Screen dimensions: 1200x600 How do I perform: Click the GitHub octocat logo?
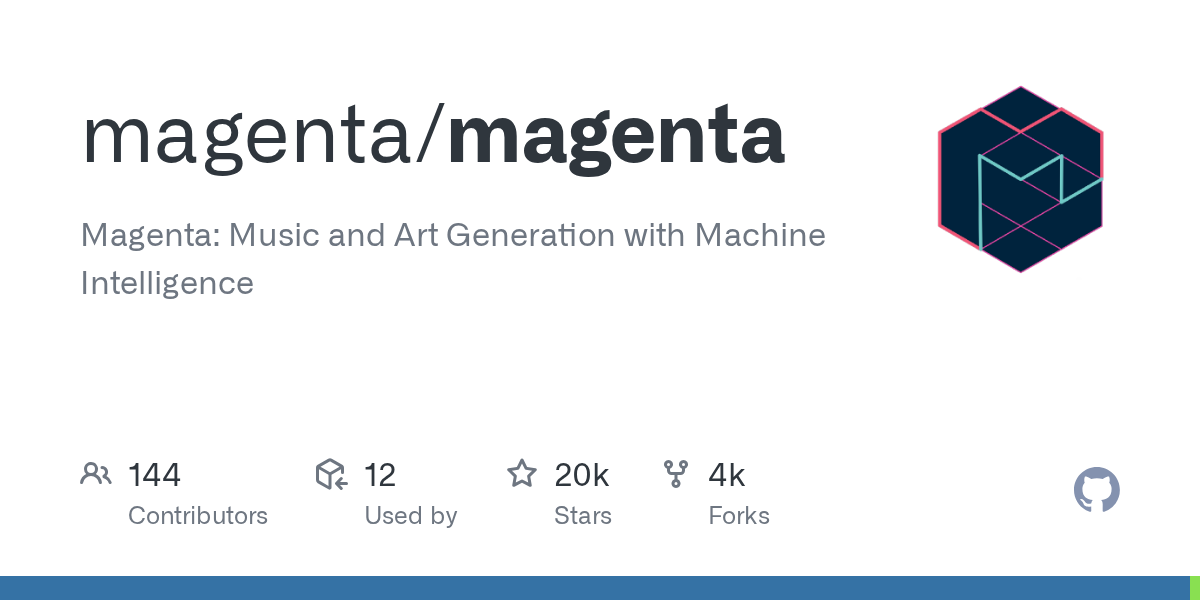point(1096,491)
